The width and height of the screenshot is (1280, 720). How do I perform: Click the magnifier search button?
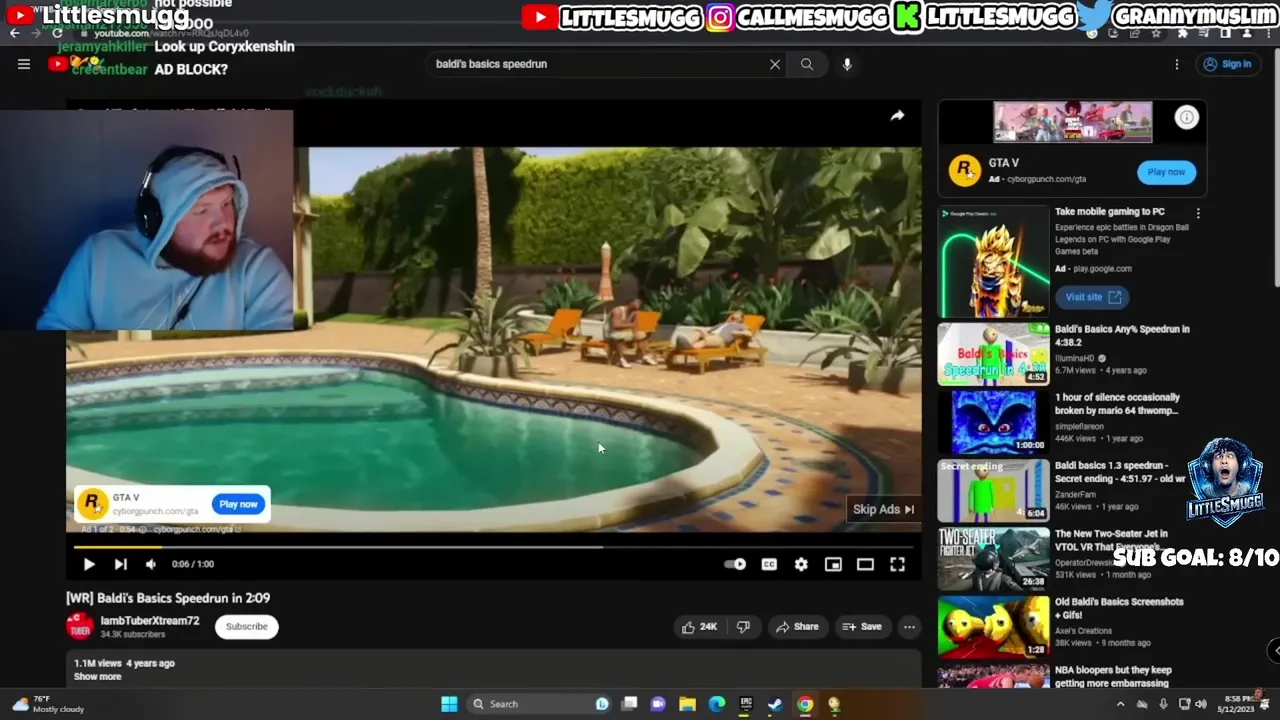pyautogui.click(x=807, y=64)
